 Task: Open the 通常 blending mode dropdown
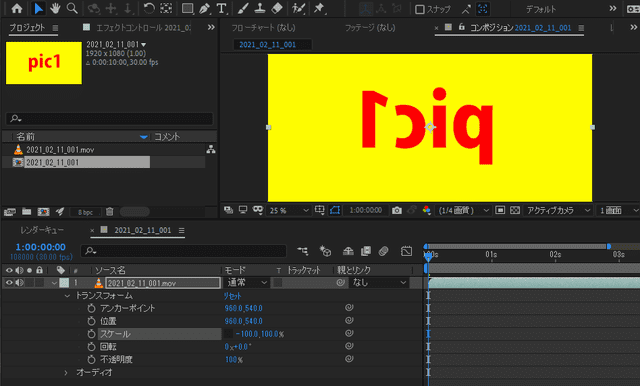click(247, 282)
